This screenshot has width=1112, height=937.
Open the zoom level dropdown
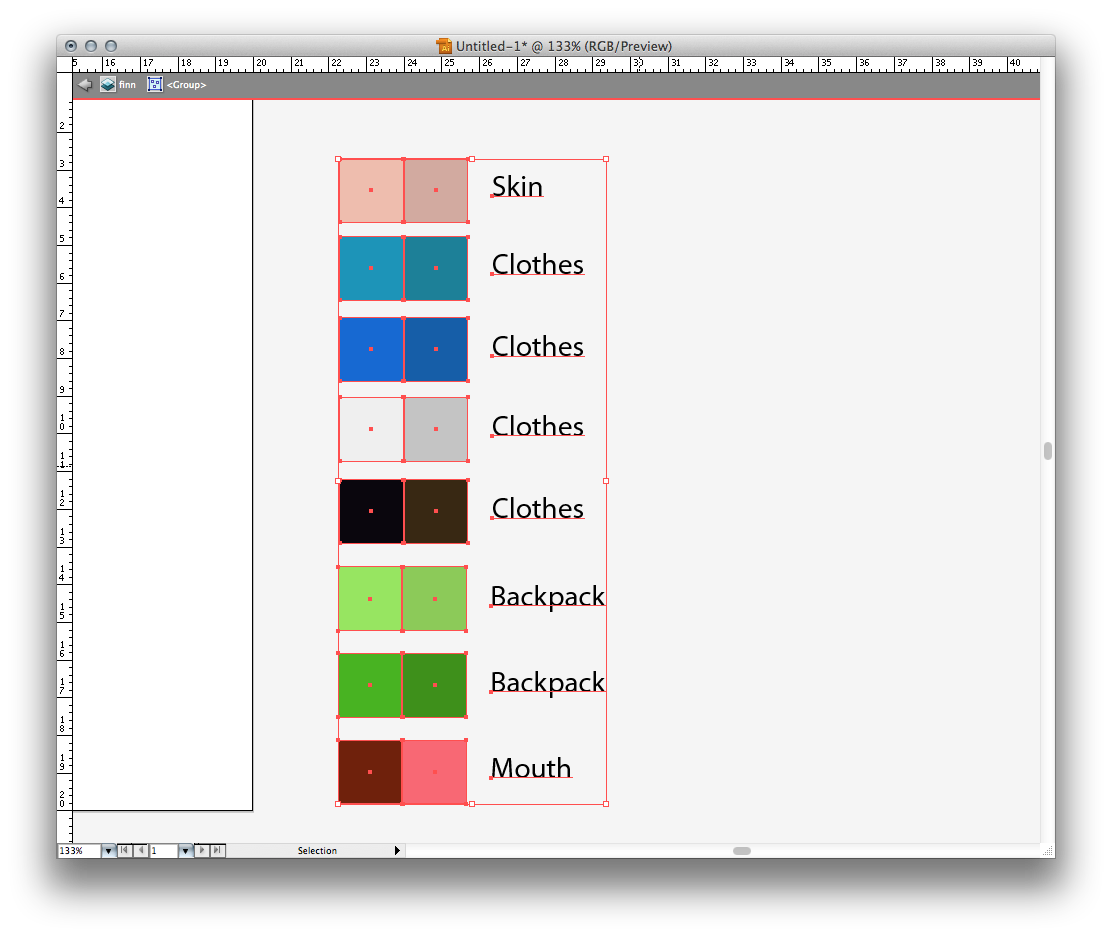108,851
